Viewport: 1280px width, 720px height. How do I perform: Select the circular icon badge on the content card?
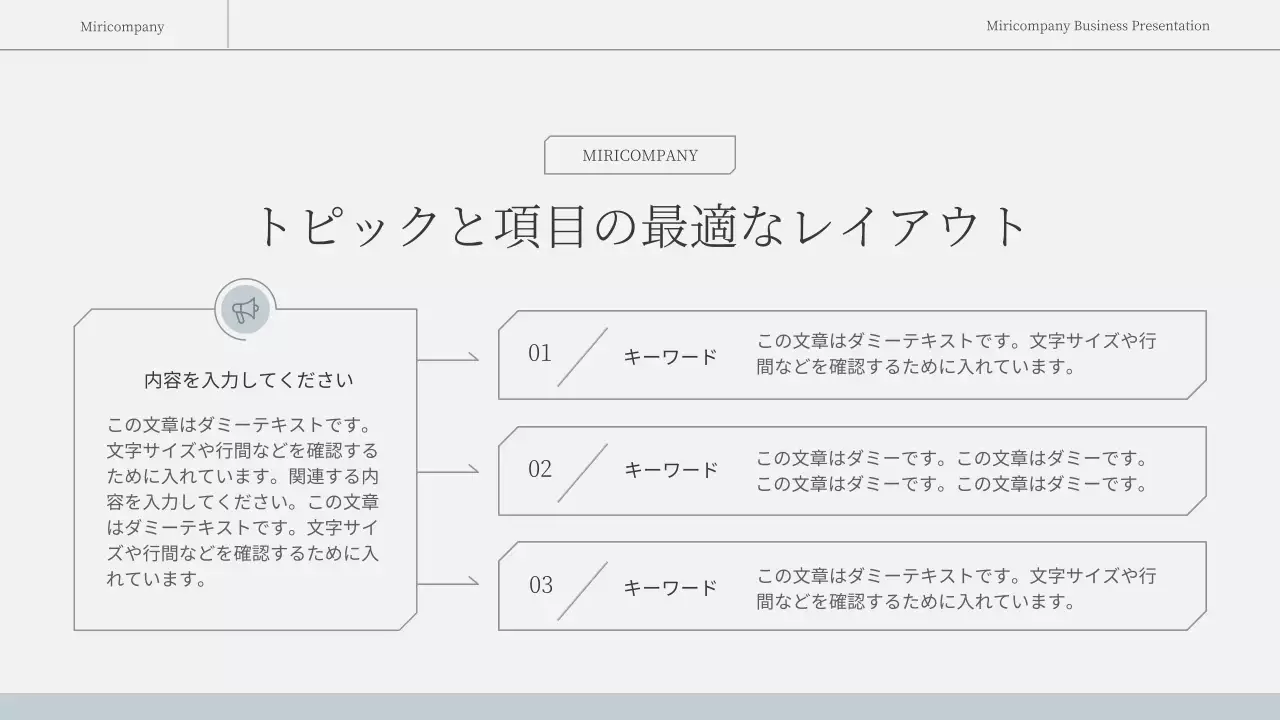244,309
